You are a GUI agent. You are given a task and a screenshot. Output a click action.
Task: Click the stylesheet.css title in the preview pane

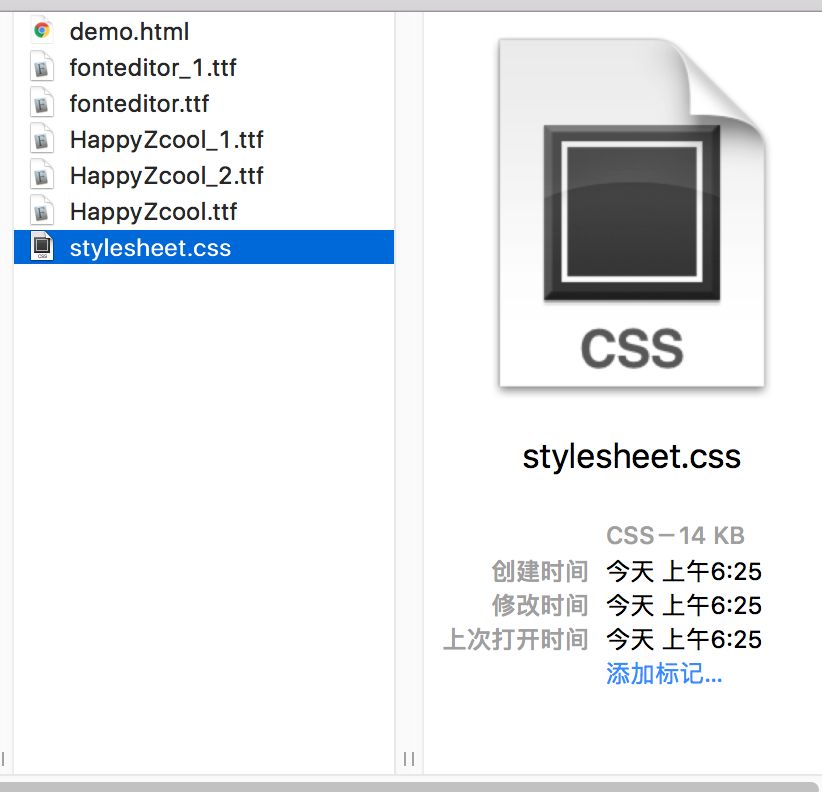(632, 457)
